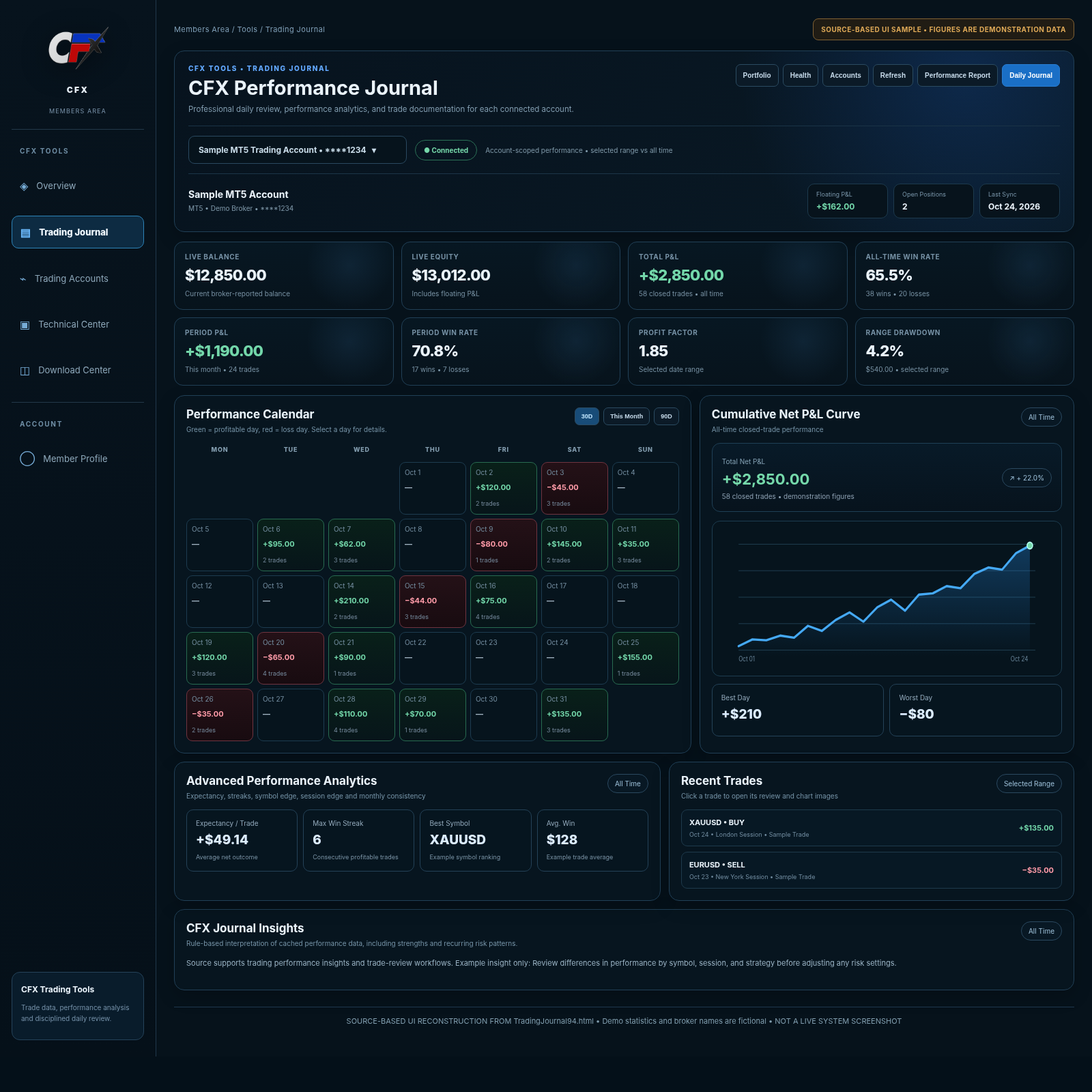
Task: Click the Download Center icon
Action: tap(25, 371)
